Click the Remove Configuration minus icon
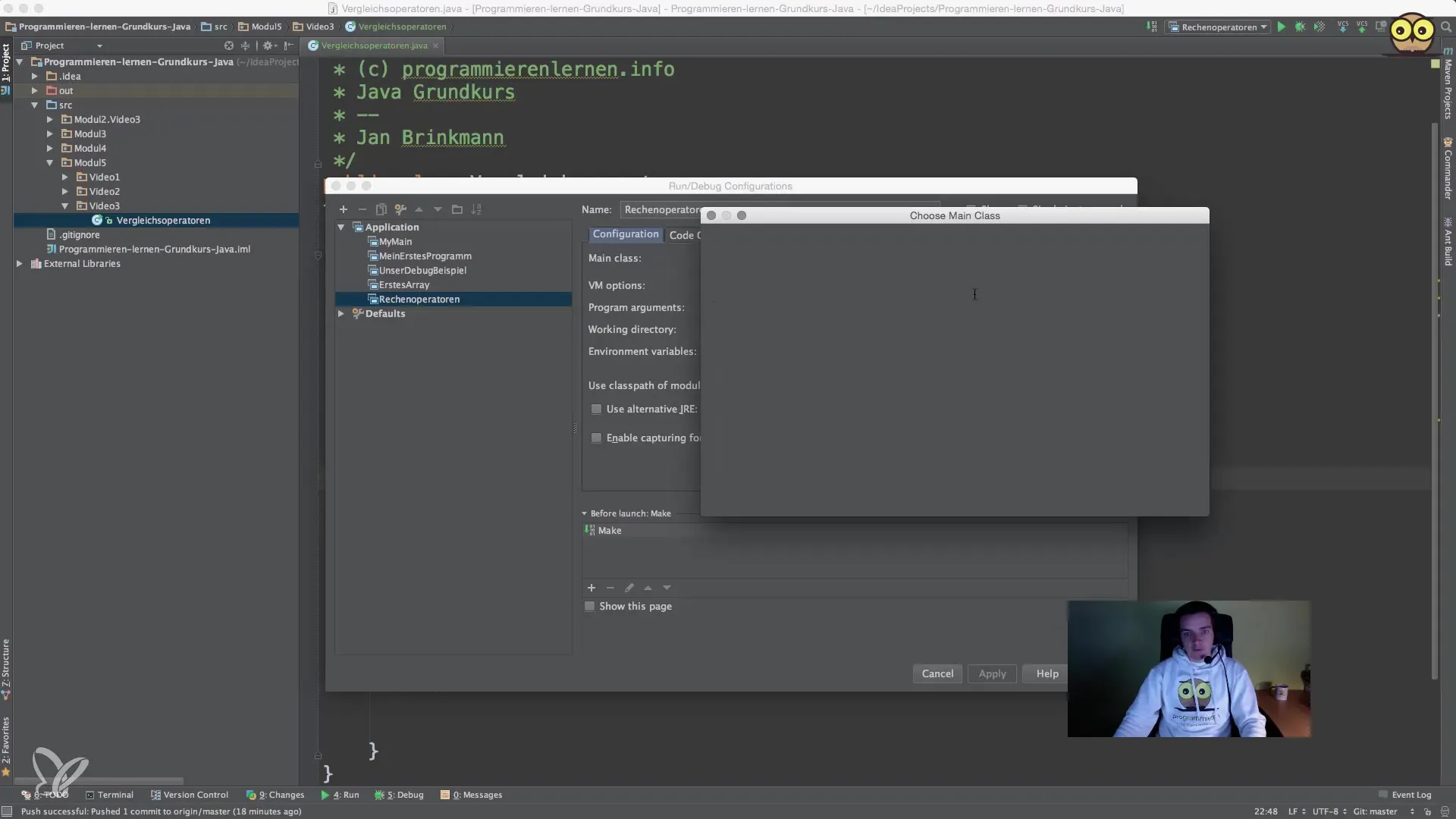1456x819 pixels. pyautogui.click(x=362, y=209)
